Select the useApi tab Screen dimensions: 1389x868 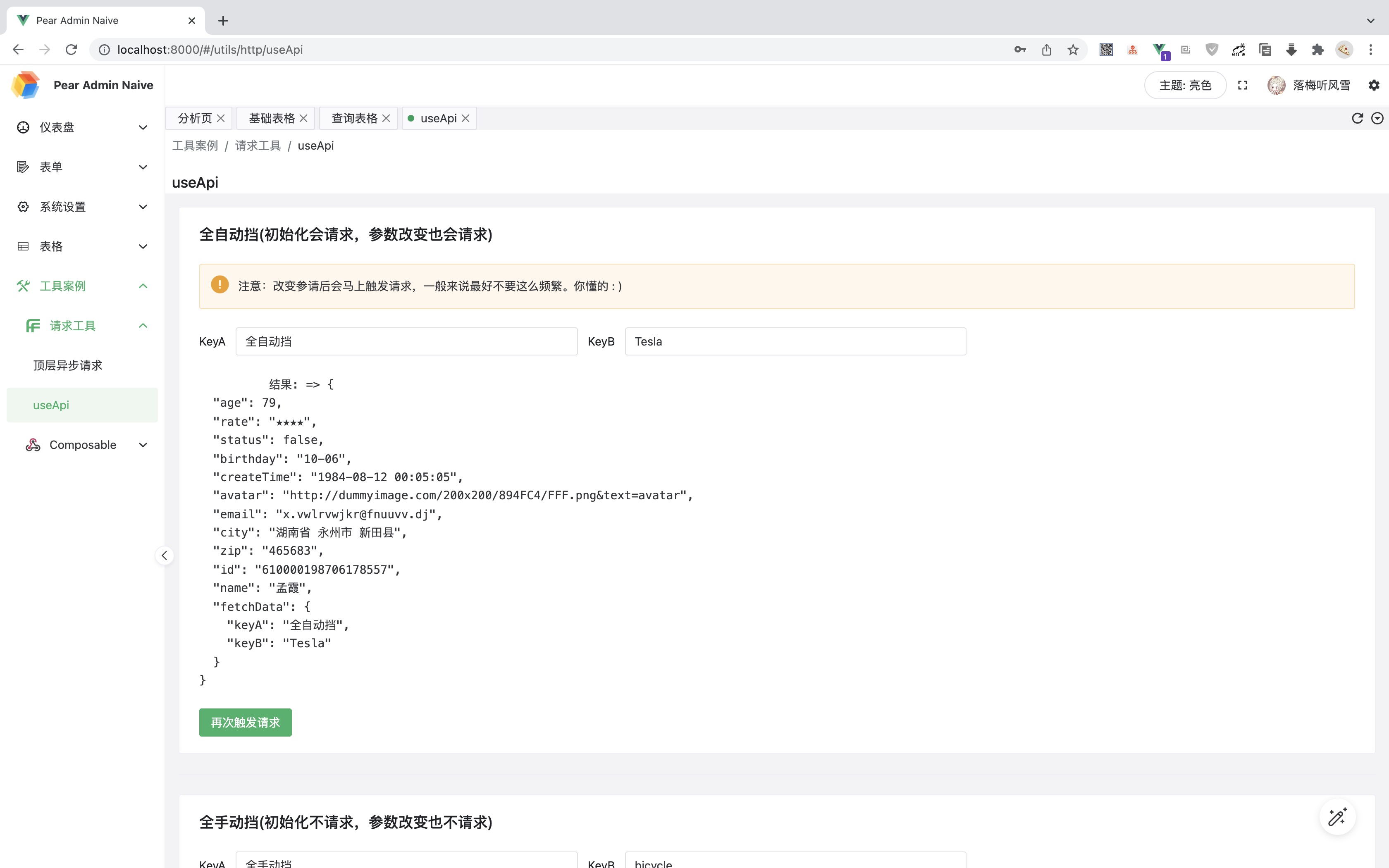pos(439,118)
